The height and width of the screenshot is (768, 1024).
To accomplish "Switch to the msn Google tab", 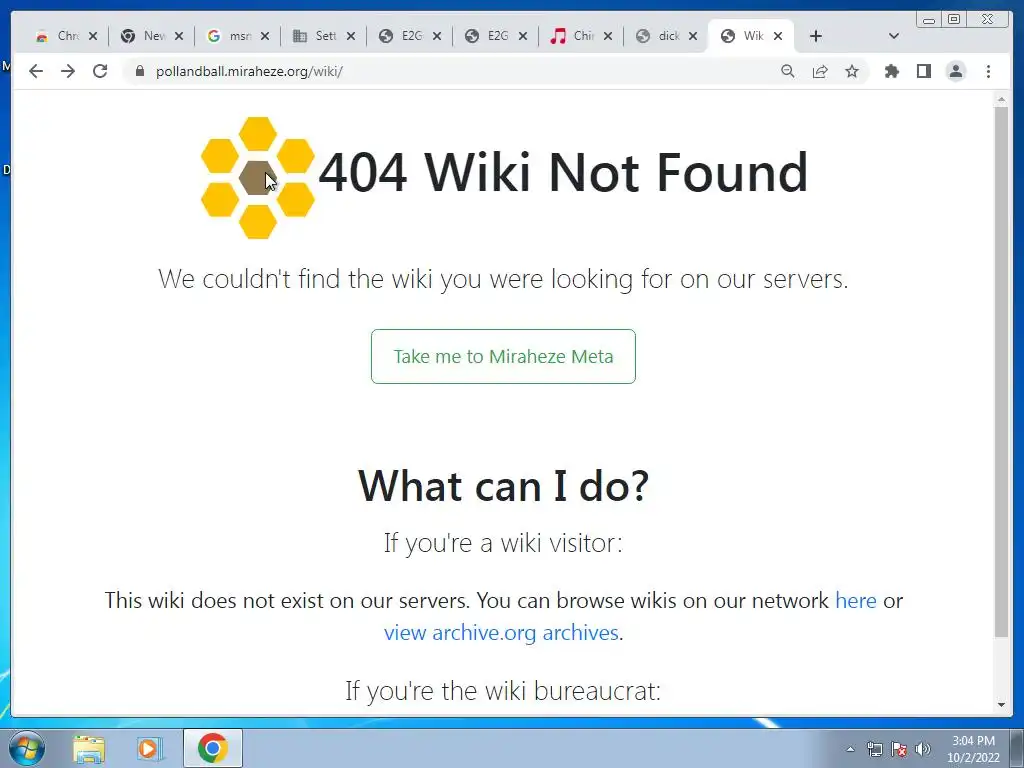I will pyautogui.click(x=231, y=36).
